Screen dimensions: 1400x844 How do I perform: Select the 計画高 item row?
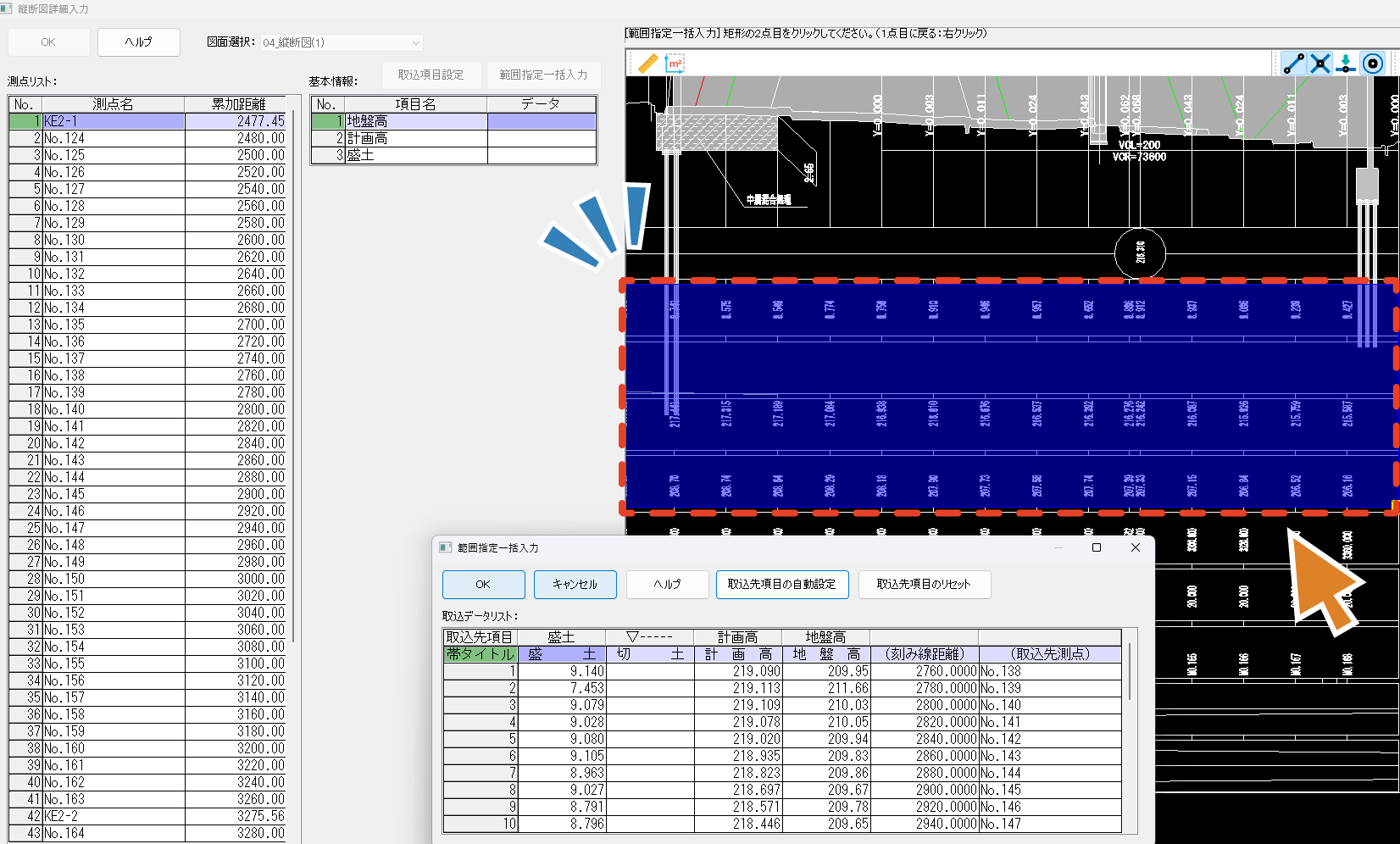click(454, 138)
